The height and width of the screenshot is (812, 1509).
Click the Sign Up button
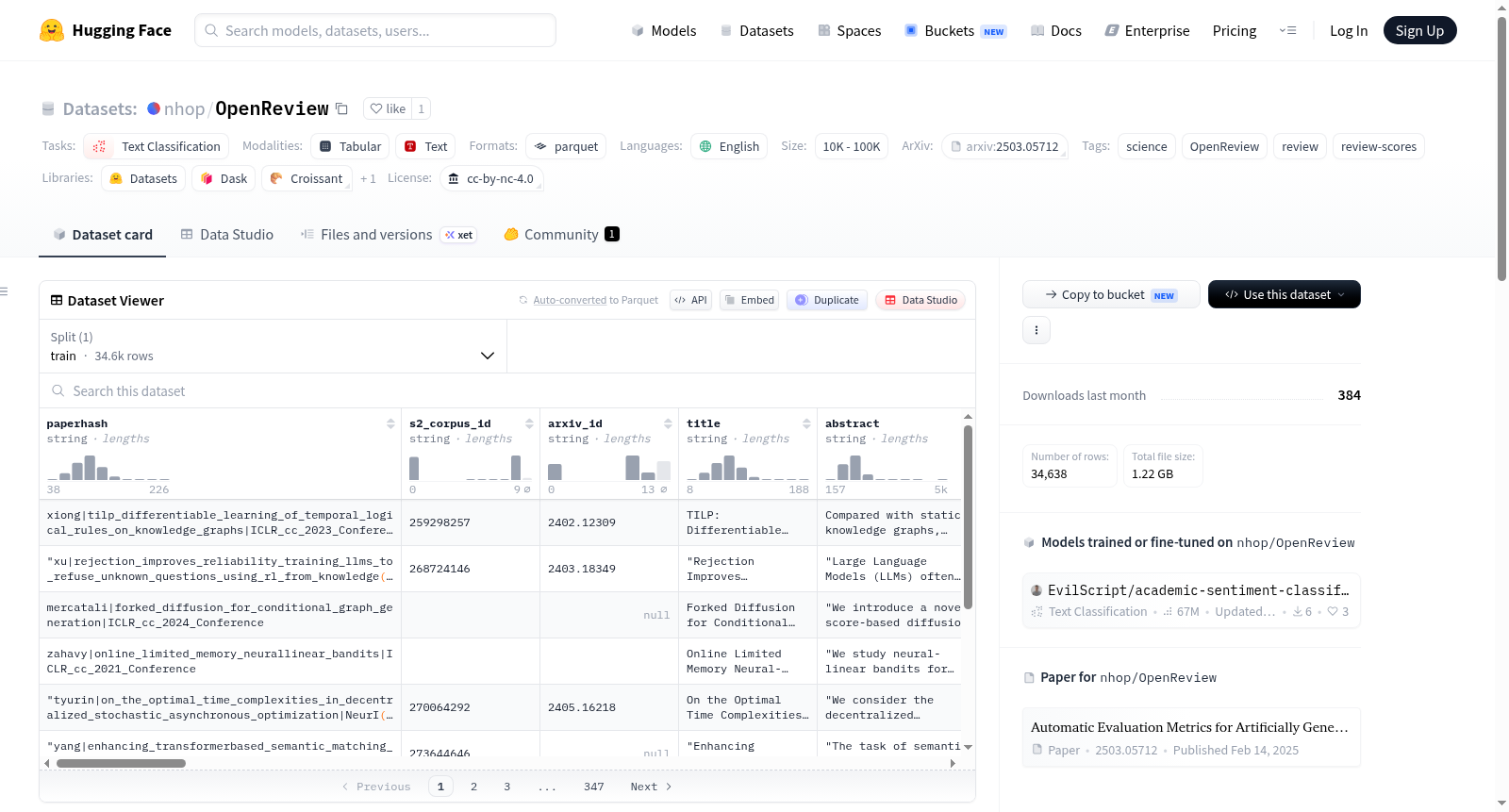(x=1419, y=30)
